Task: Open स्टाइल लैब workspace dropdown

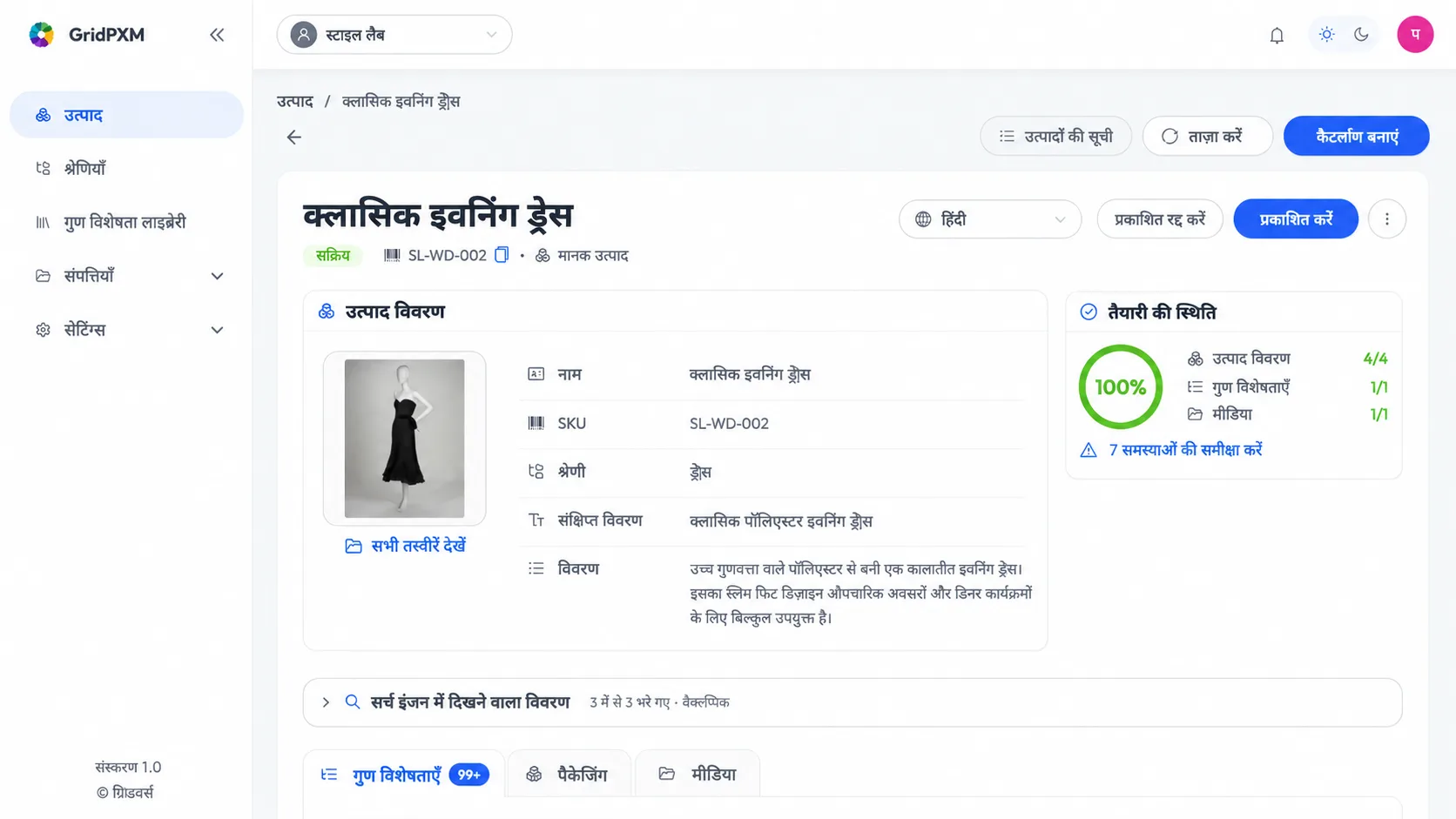Action: (394, 35)
